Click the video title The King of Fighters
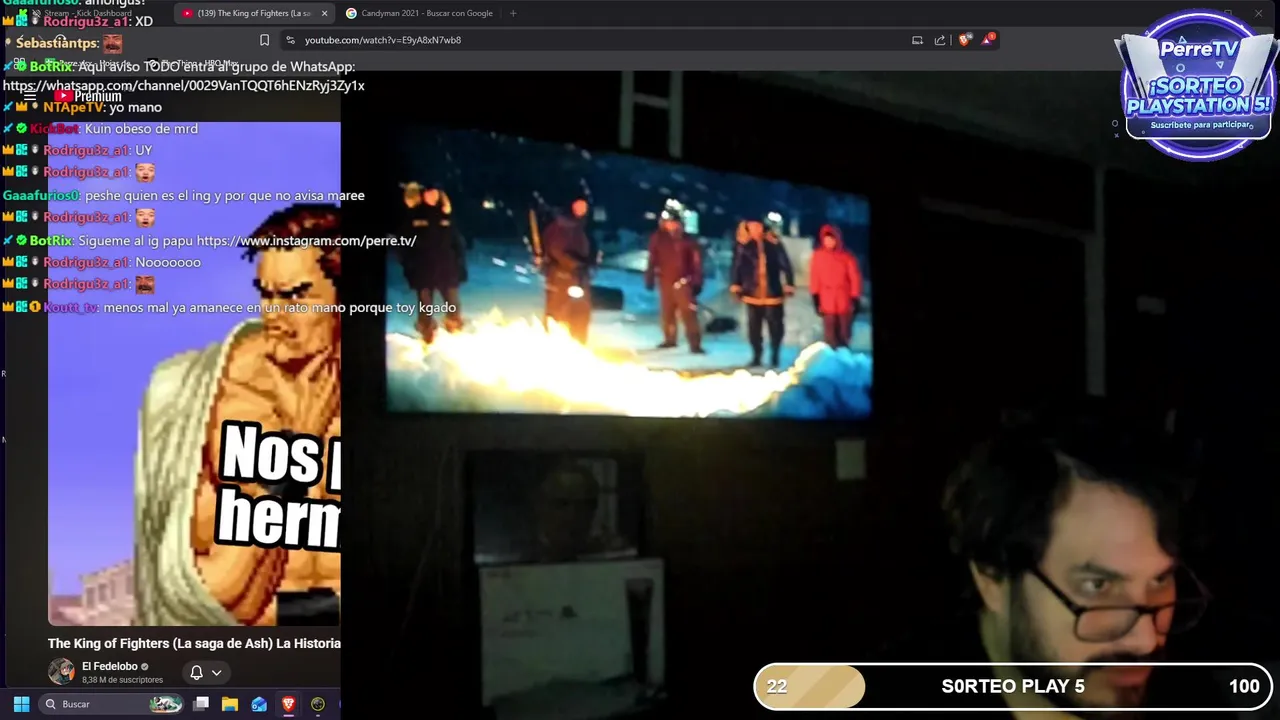1280x720 pixels. click(x=194, y=643)
